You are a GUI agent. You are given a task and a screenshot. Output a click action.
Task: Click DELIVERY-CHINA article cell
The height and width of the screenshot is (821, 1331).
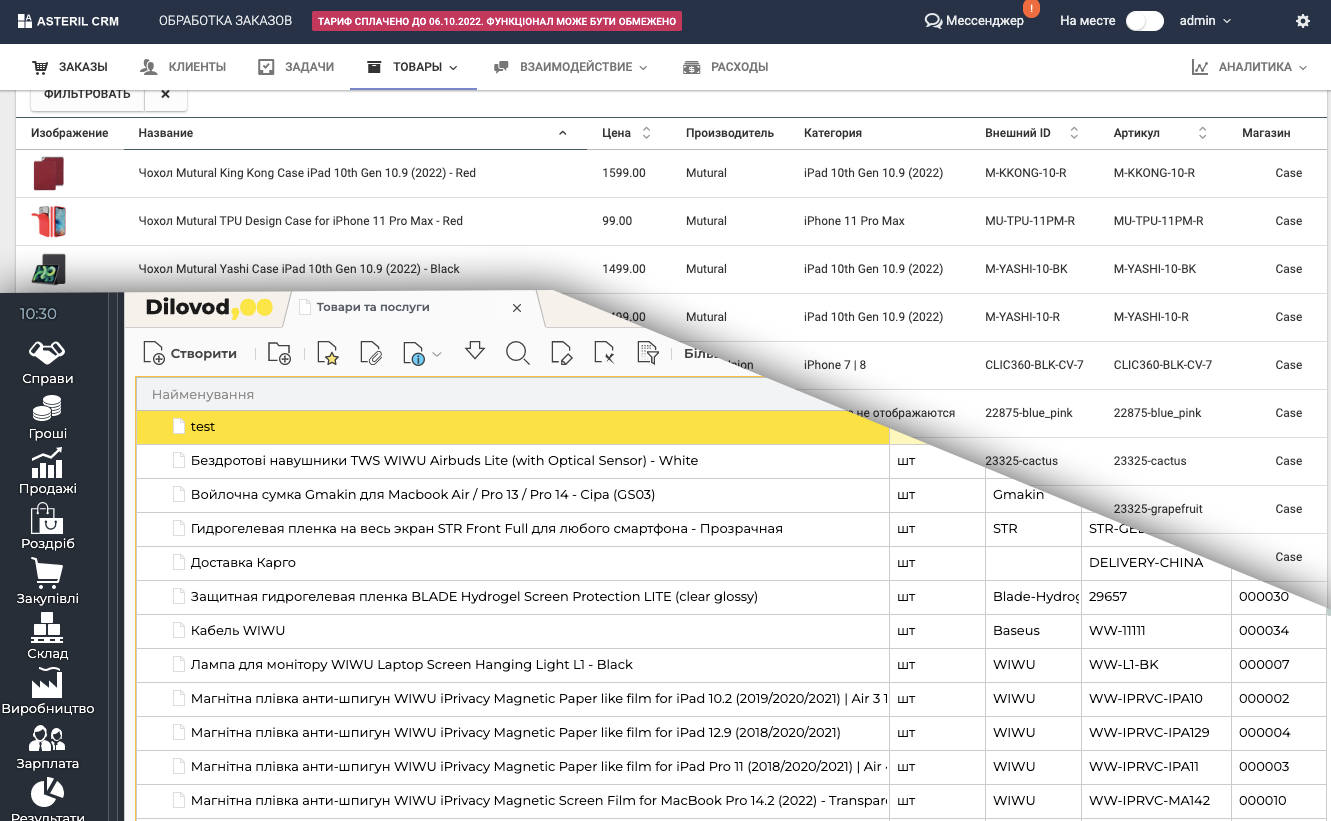point(1146,563)
